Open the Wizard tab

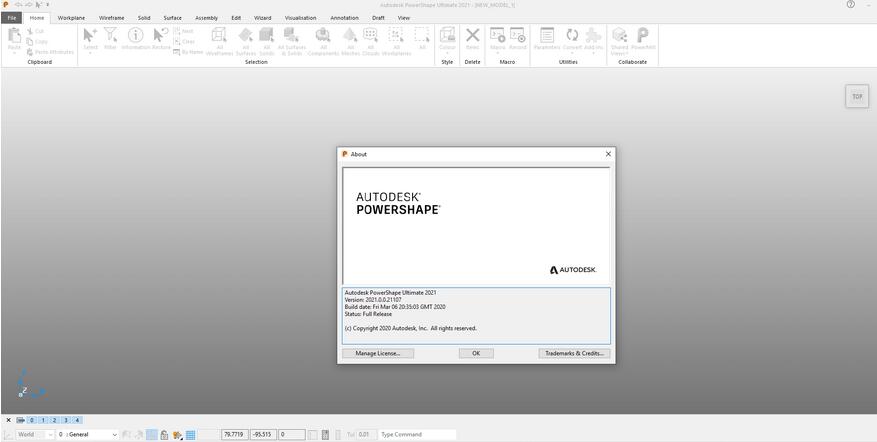coord(263,18)
